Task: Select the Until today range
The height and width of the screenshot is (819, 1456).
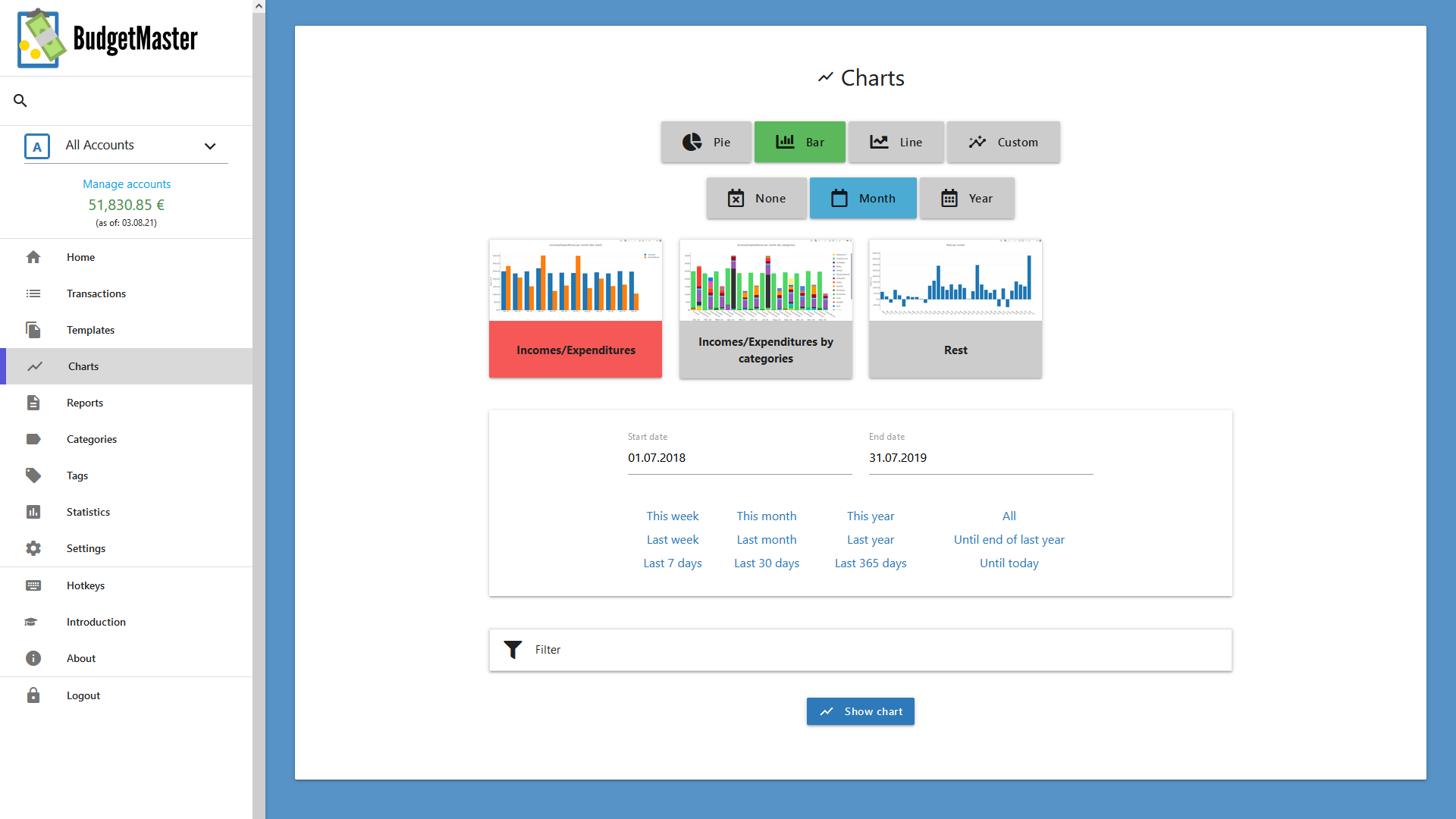Action: pyautogui.click(x=1009, y=563)
